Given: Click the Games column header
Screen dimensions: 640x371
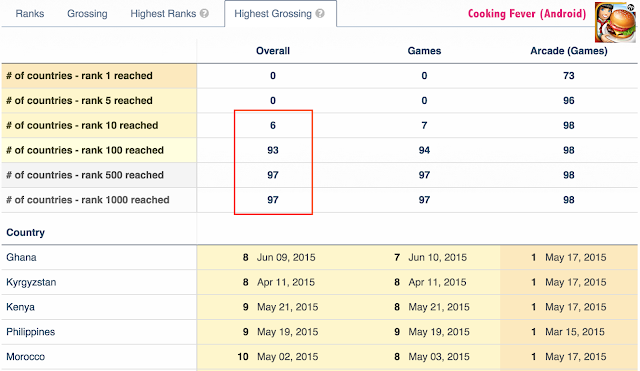Looking at the screenshot, I should click(424, 51).
